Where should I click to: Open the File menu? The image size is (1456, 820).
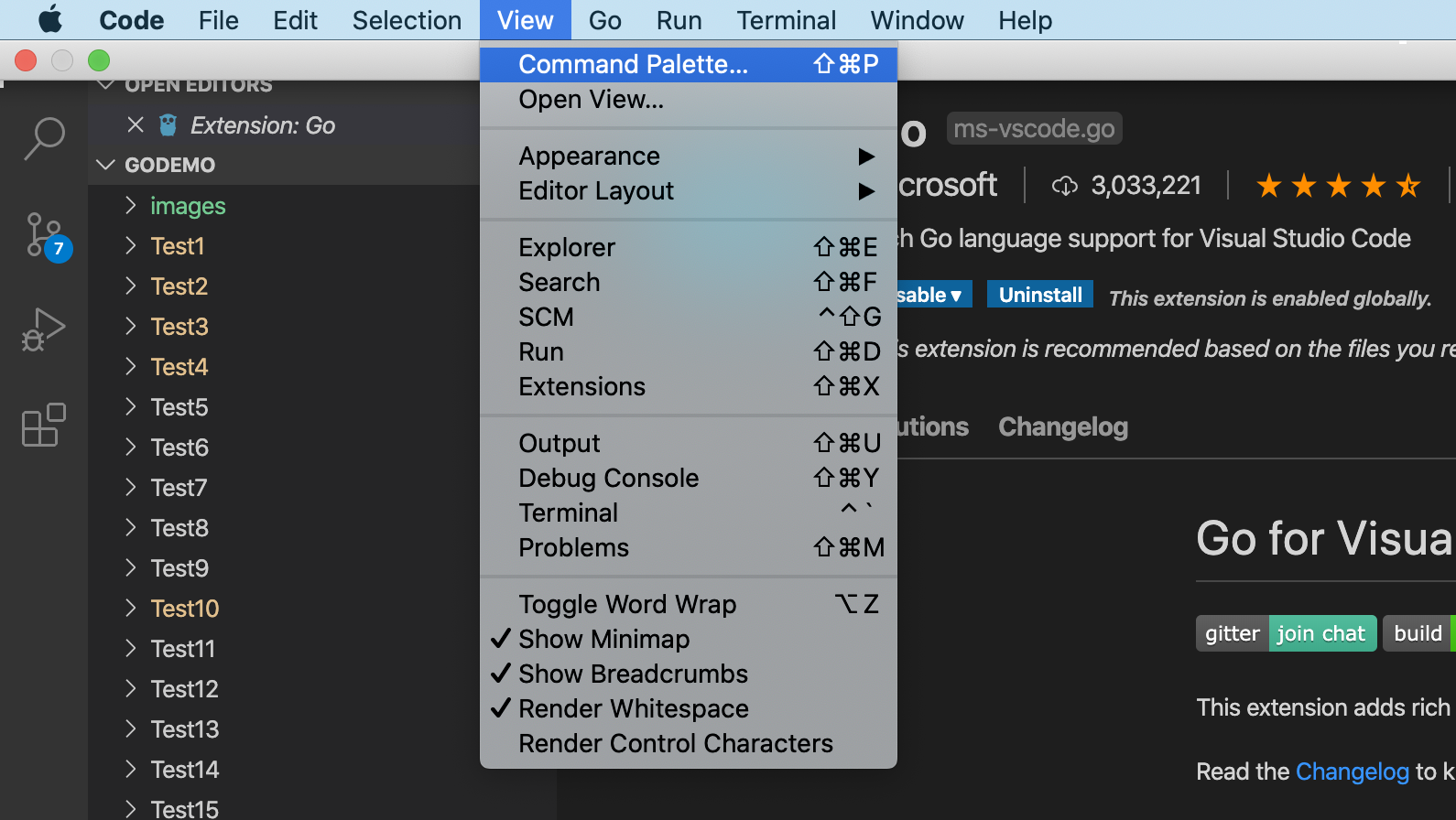coord(219,20)
